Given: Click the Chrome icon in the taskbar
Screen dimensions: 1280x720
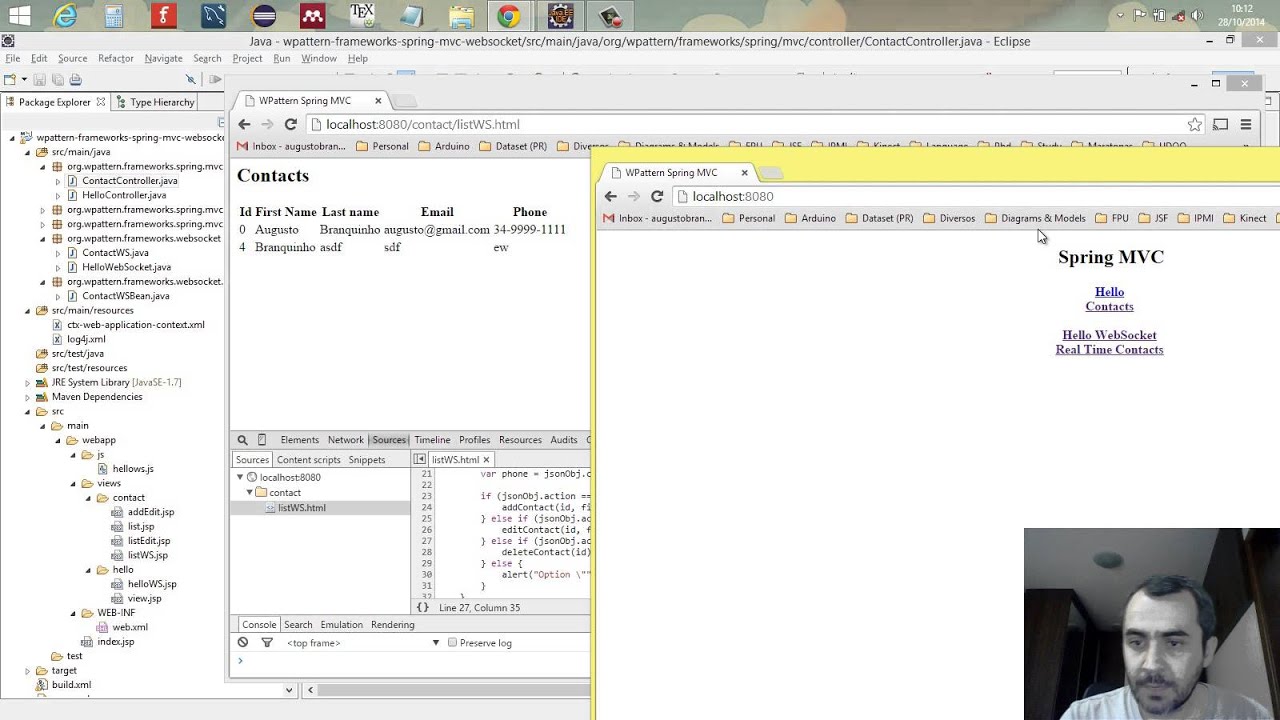Looking at the screenshot, I should pyautogui.click(x=508, y=16).
